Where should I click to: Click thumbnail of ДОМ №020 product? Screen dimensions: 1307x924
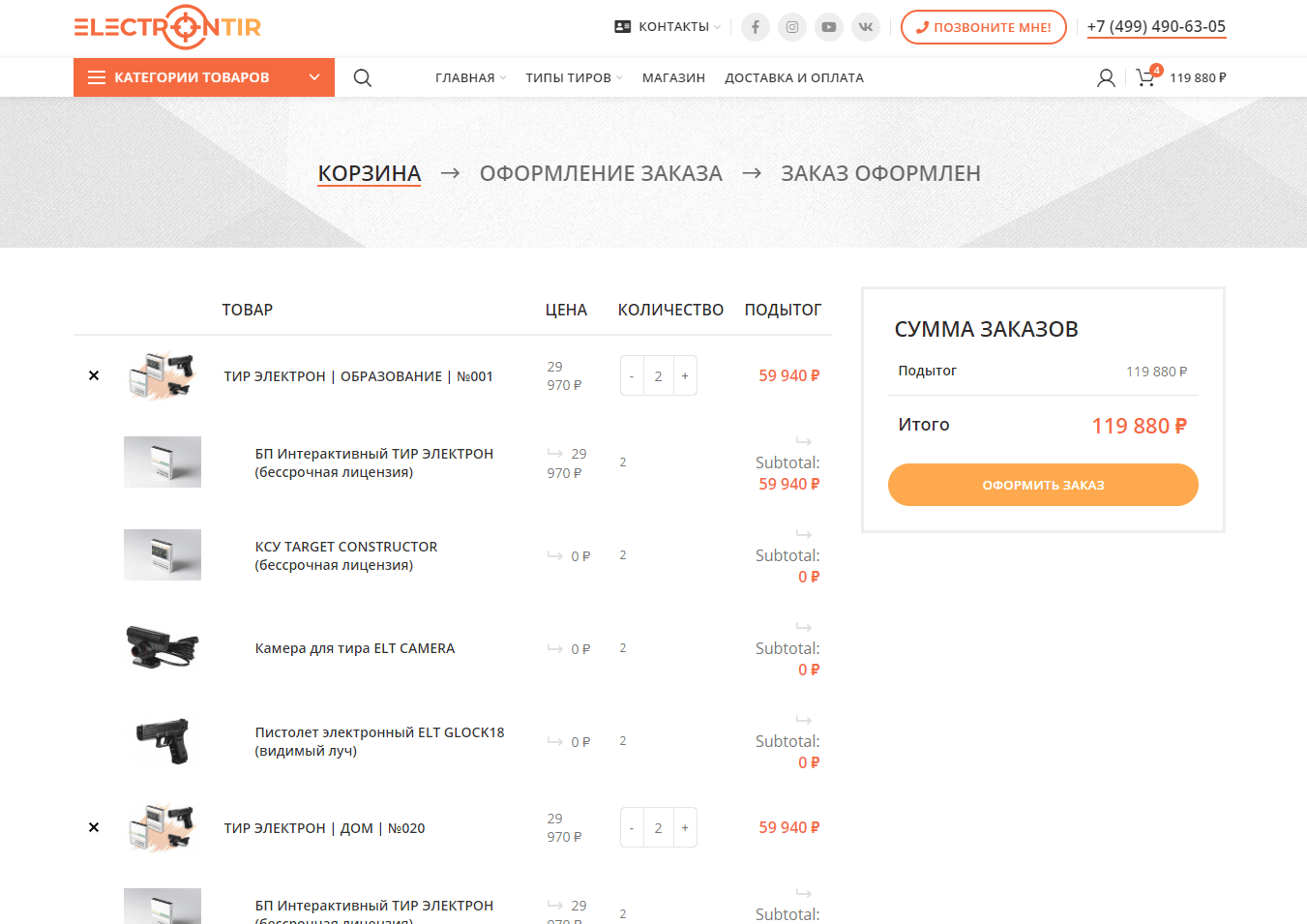163,827
